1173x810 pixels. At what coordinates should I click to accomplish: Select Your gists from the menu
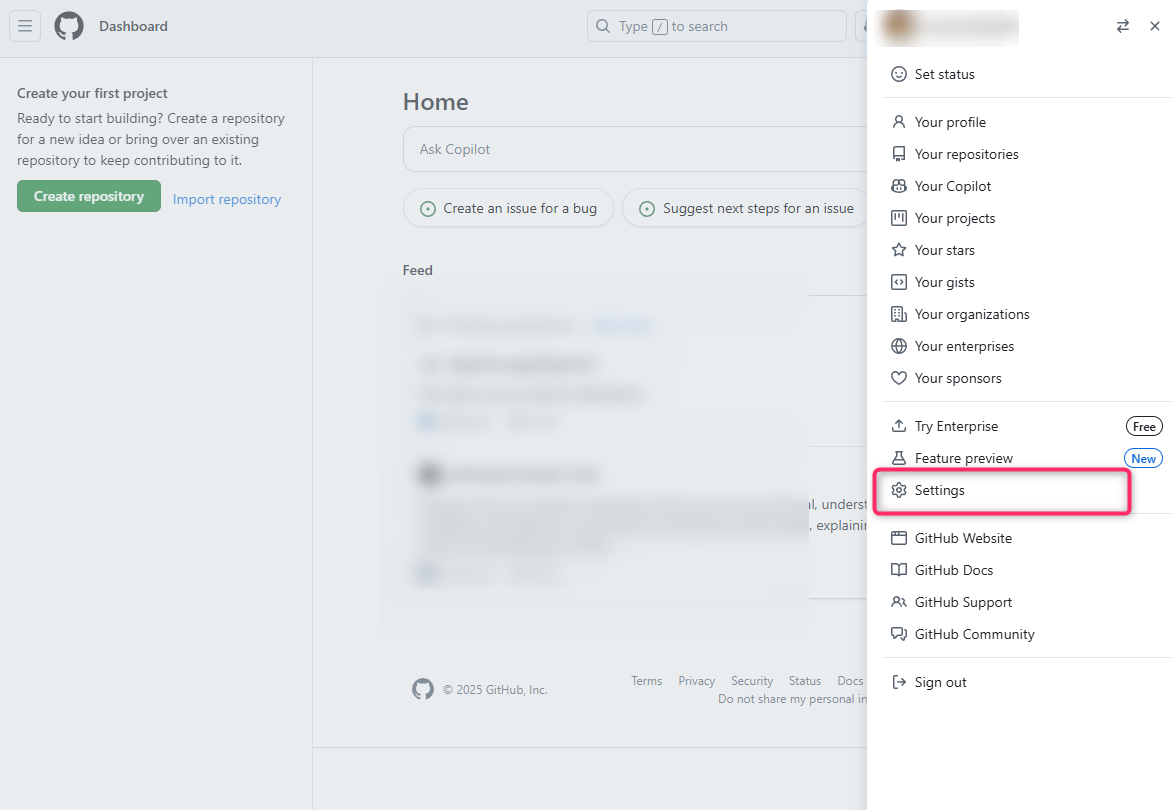(x=1026, y=282)
